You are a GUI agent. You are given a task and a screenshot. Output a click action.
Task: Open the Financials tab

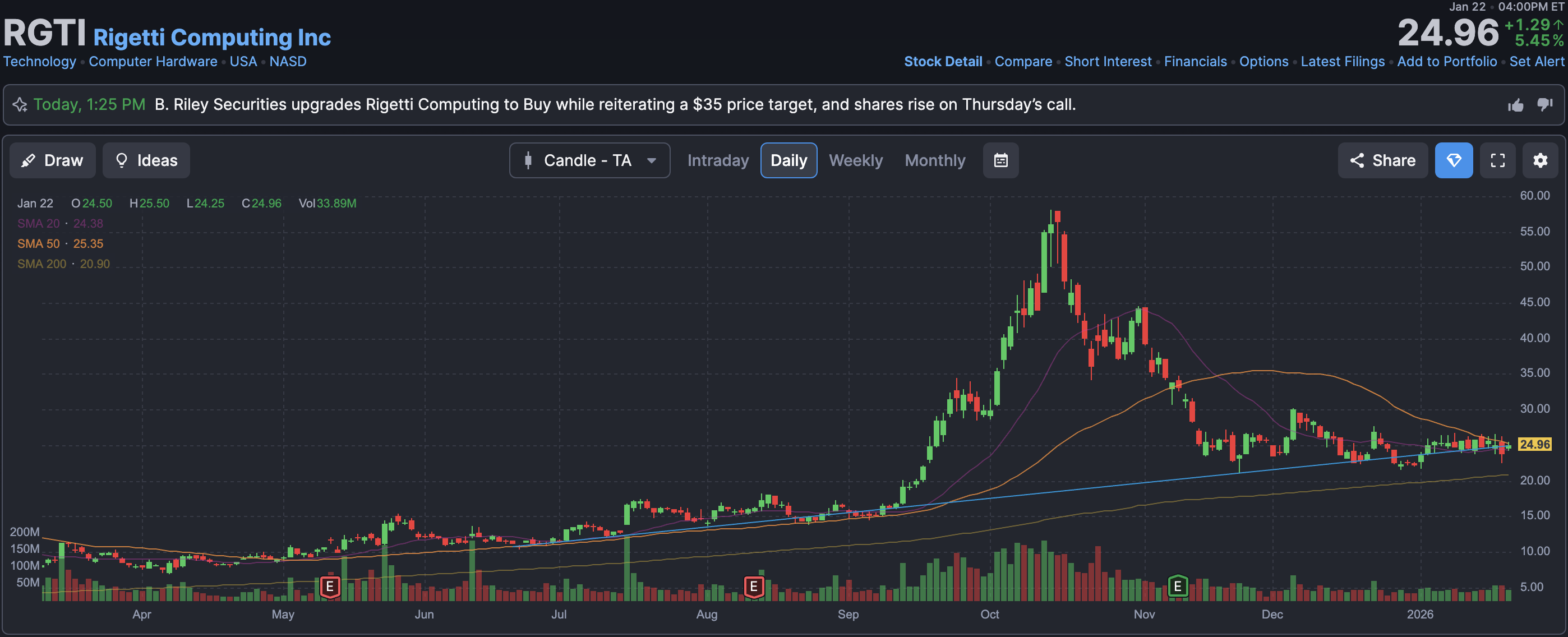pyautogui.click(x=1195, y=62)
